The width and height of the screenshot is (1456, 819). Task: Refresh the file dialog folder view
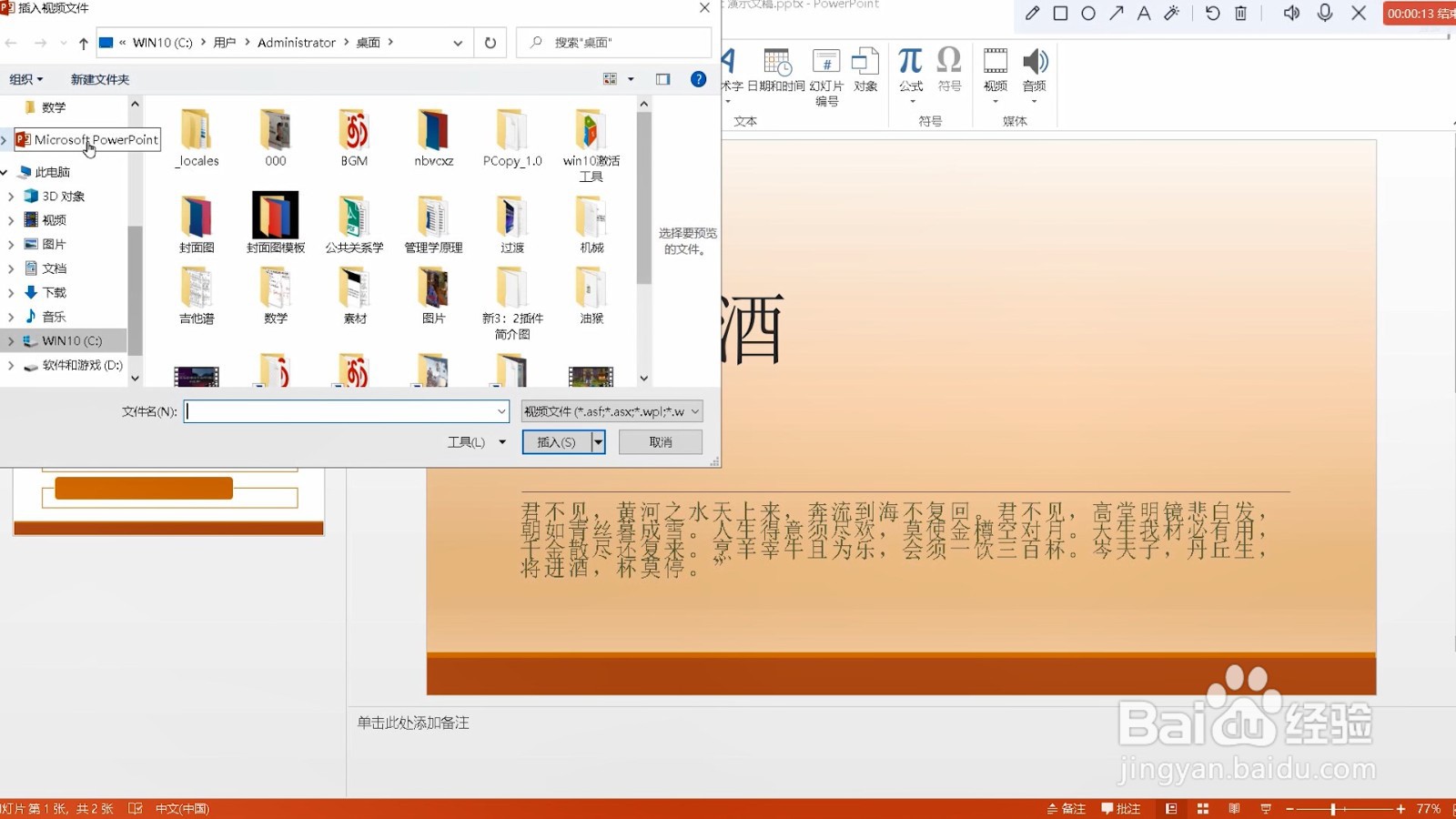[x=490, y=43]
